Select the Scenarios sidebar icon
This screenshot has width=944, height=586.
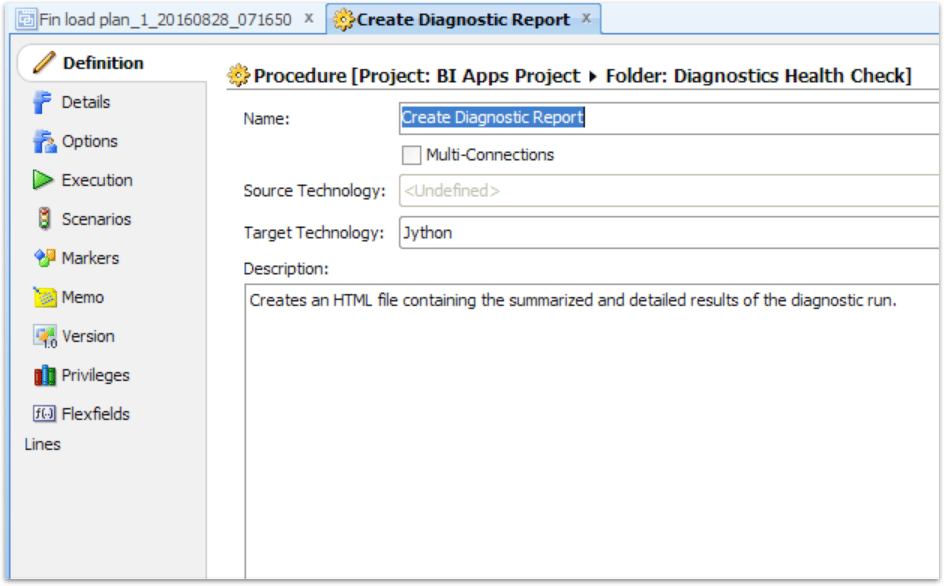click(x=43, y=219)
